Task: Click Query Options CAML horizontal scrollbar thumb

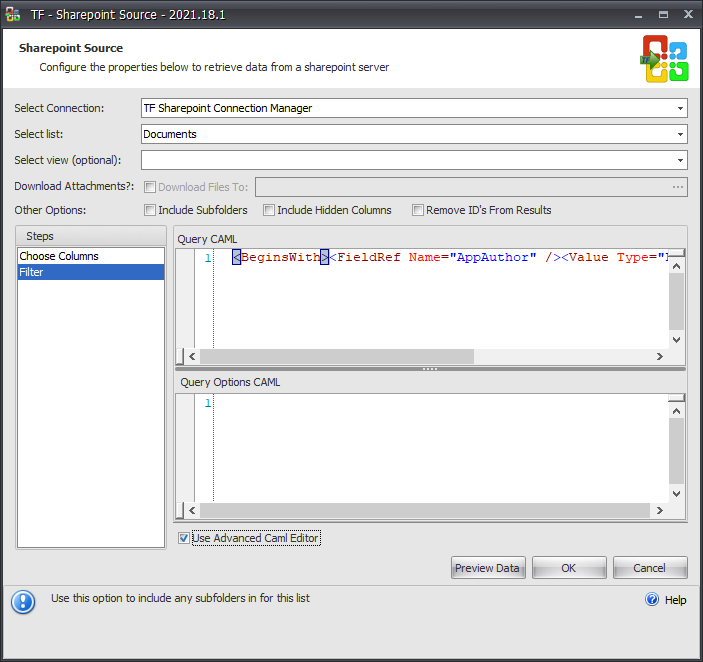Action: point(425,510)
